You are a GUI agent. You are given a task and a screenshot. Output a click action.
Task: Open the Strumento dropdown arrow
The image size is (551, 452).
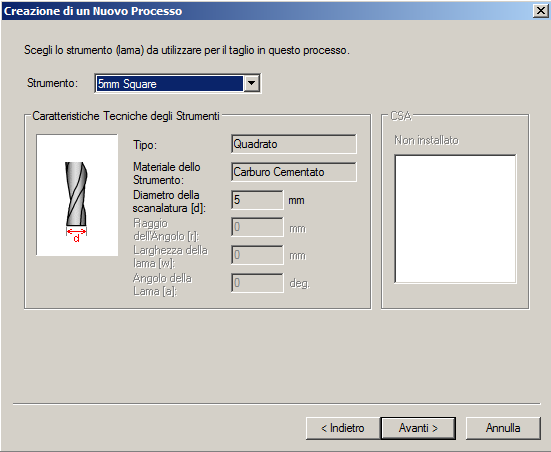(x=252, y=84)
